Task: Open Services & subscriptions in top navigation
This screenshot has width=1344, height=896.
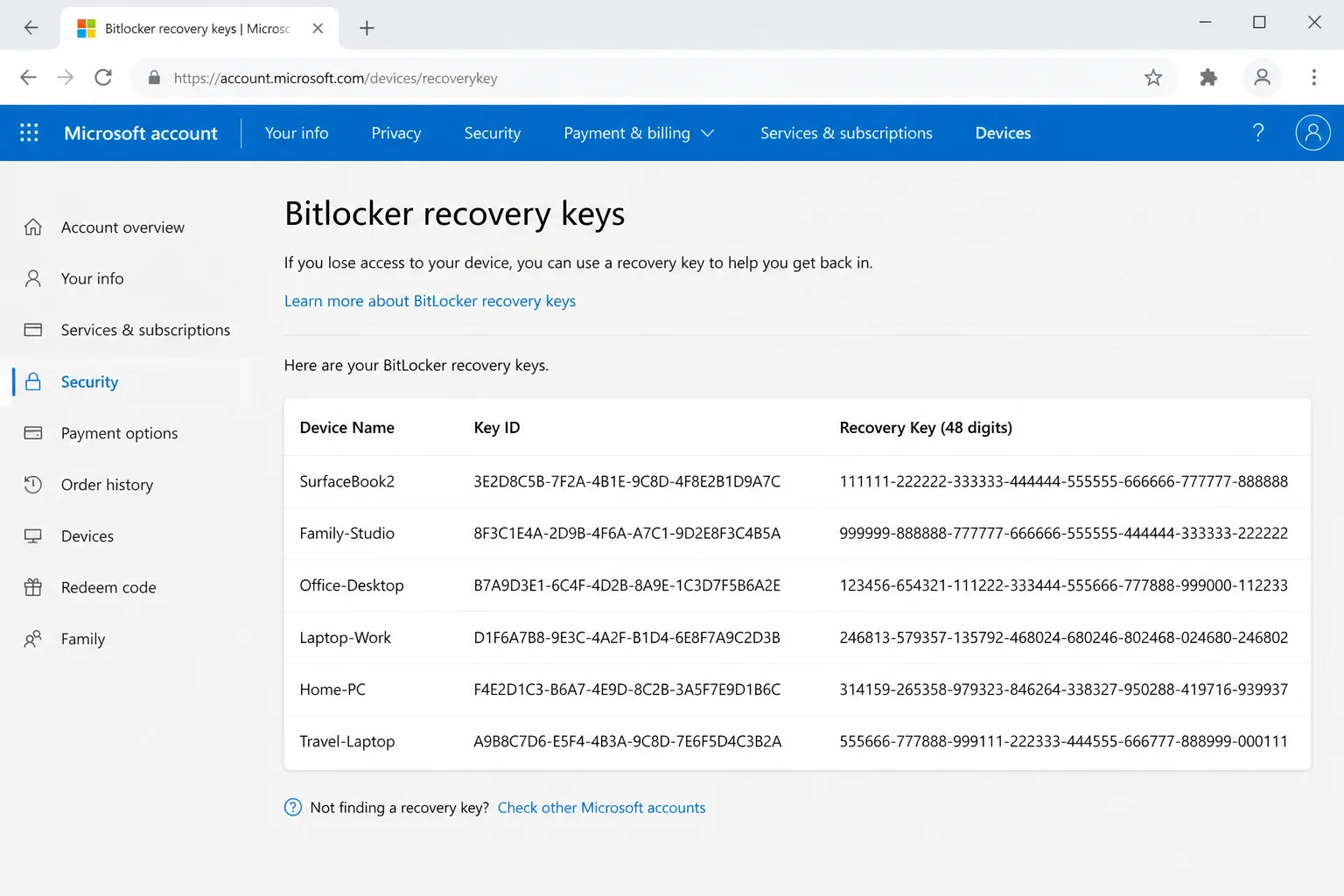Action: click(x=846, y=133)
